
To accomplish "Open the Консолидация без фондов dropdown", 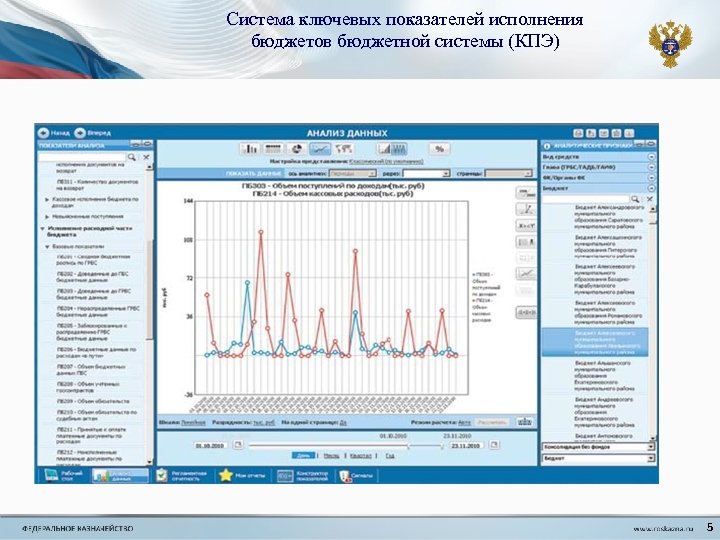I will click(598, 447).
